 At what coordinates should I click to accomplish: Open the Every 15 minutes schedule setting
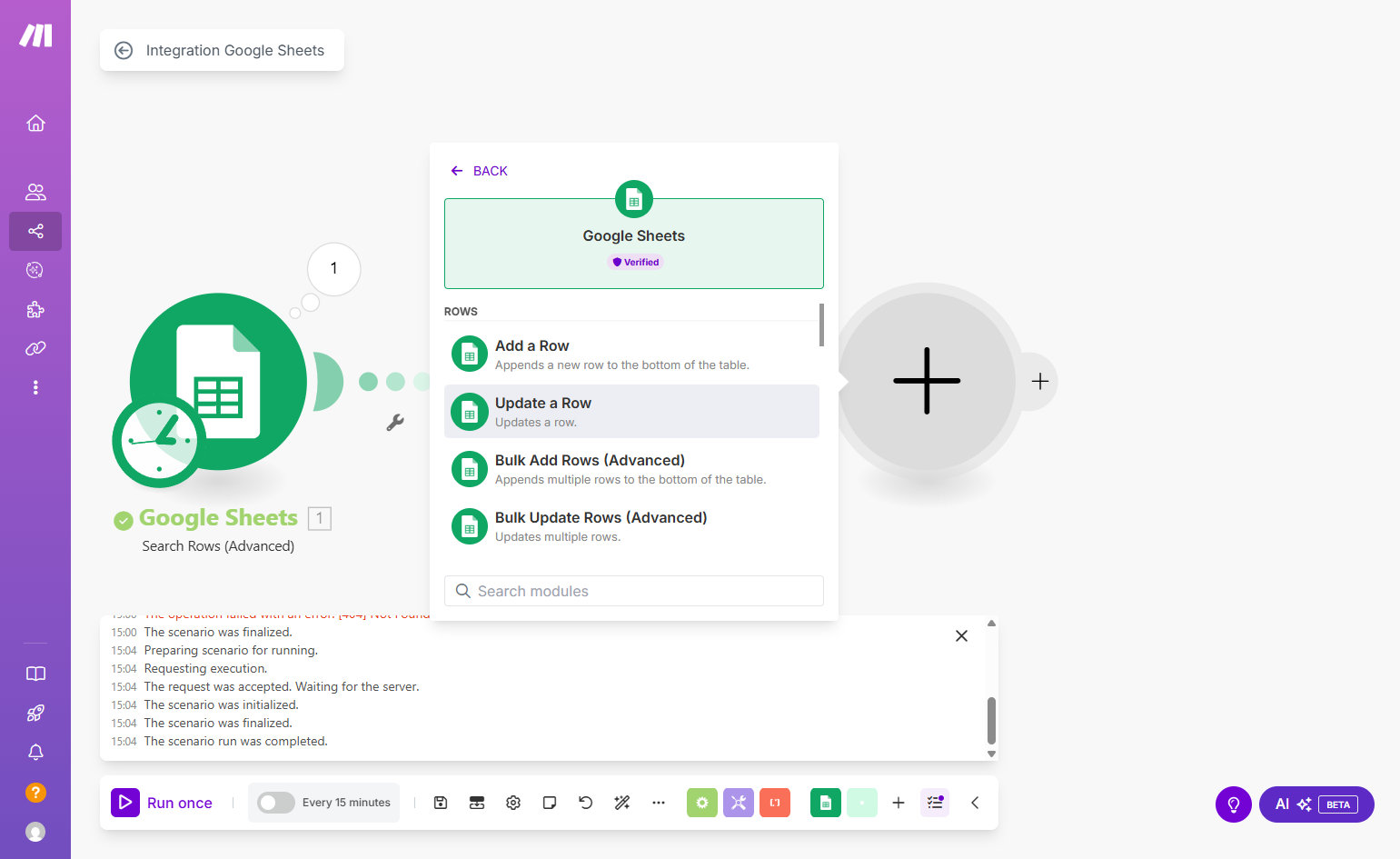coord(346,803)
